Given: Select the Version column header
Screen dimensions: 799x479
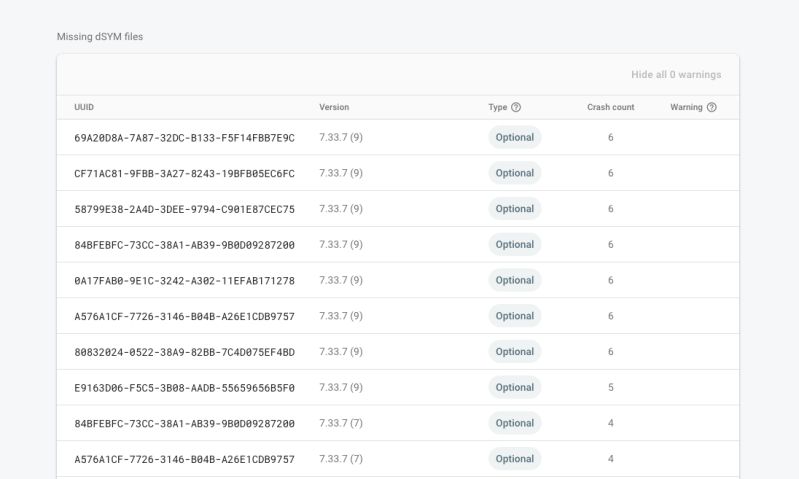Looking at the screenshot, I should (334, 107).
